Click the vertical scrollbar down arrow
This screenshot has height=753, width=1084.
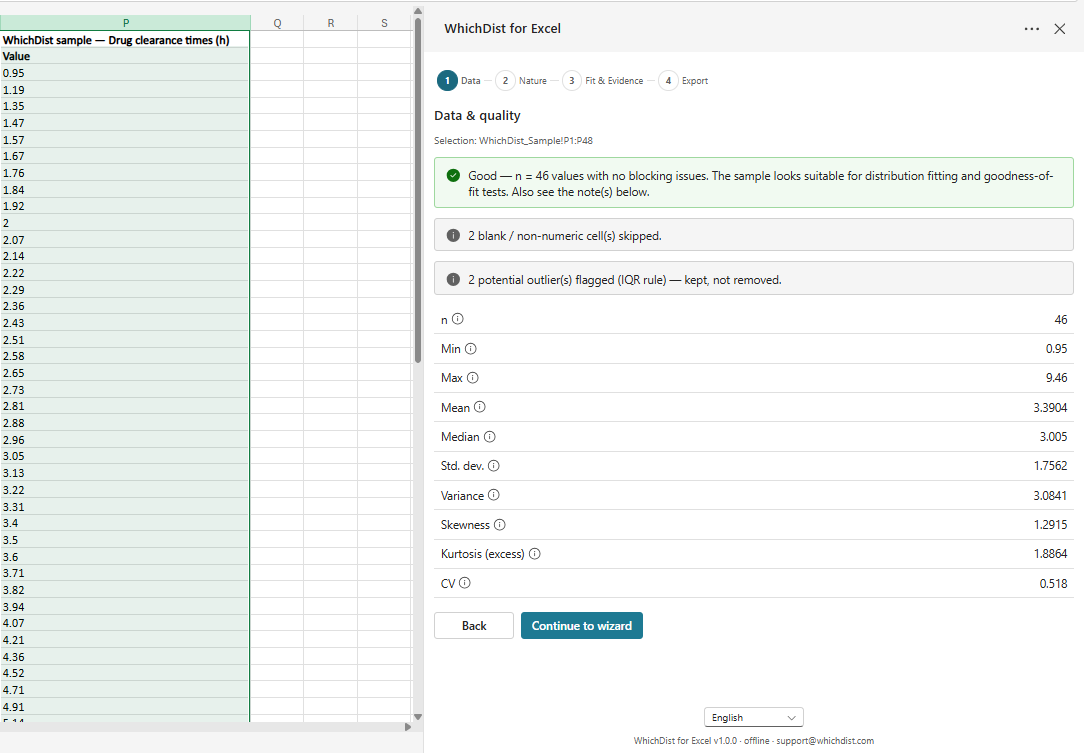click(418, 717)
